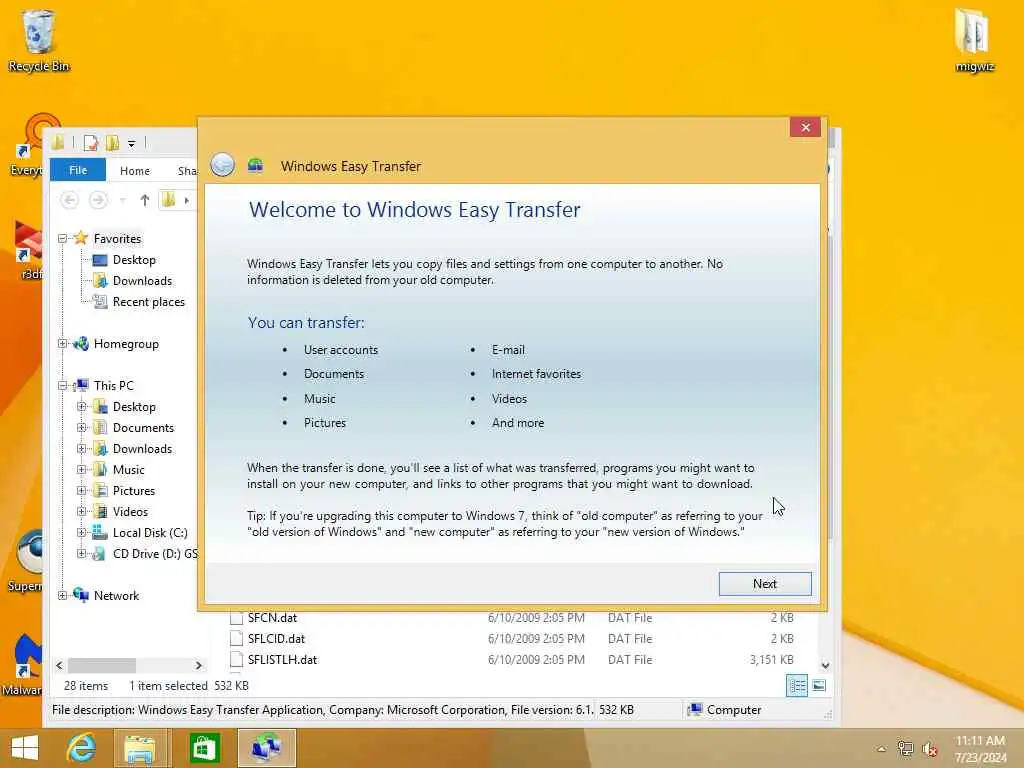Image resolution: width=1024 pixels, height=768 pixels.
Task: Click the Properties quick access icon
Action: [91, 142]
